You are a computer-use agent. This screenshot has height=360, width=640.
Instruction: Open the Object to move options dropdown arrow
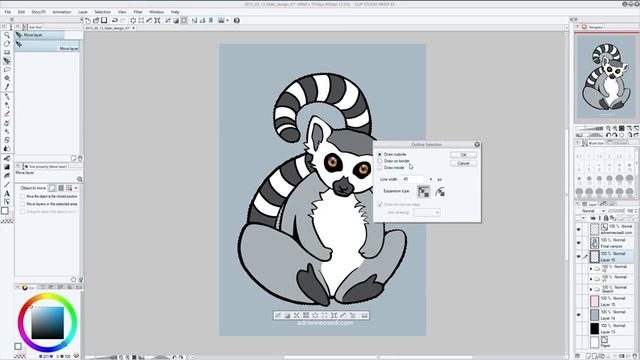point(76,188)
